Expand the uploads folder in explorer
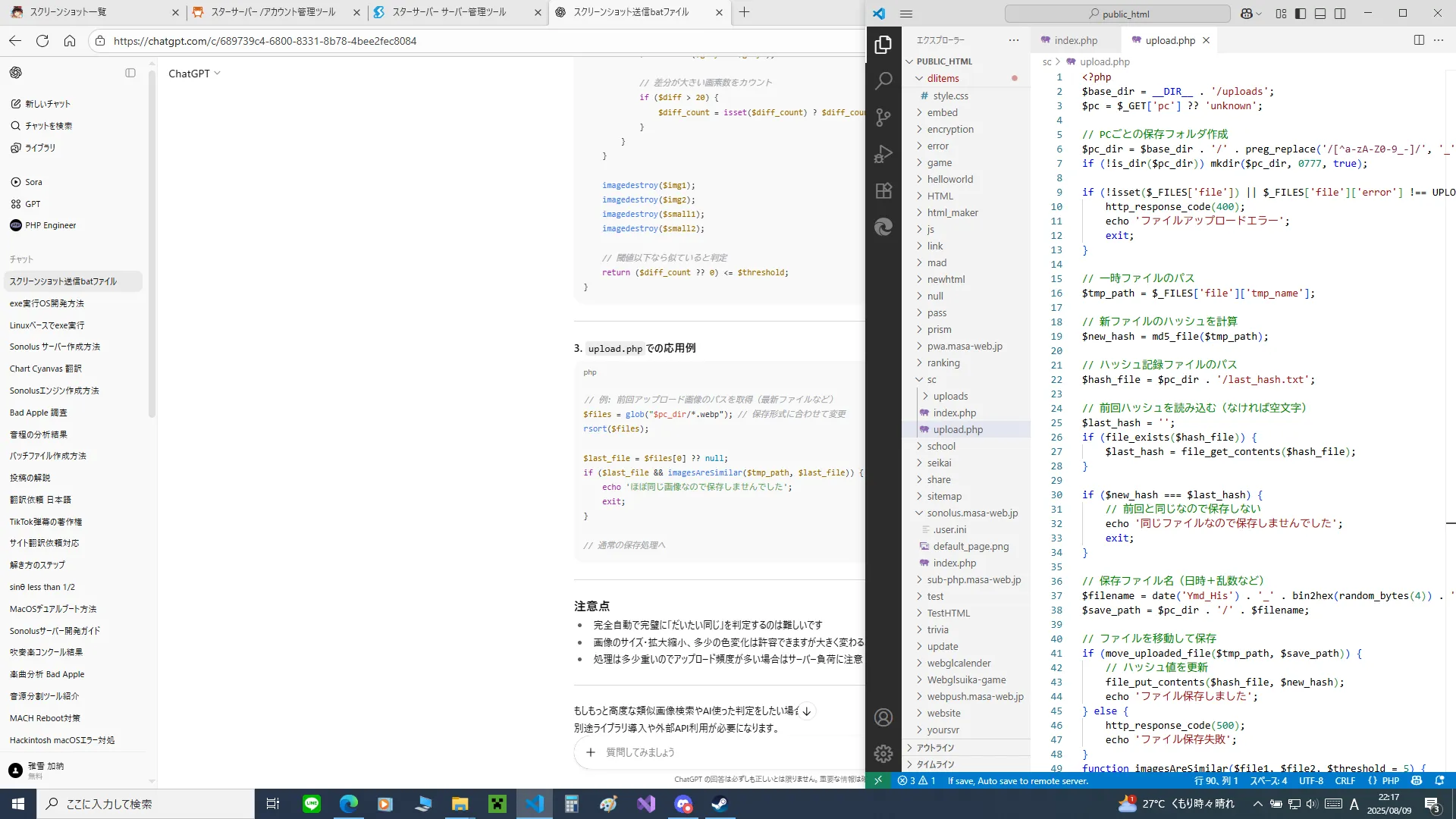 click(949, 396)
